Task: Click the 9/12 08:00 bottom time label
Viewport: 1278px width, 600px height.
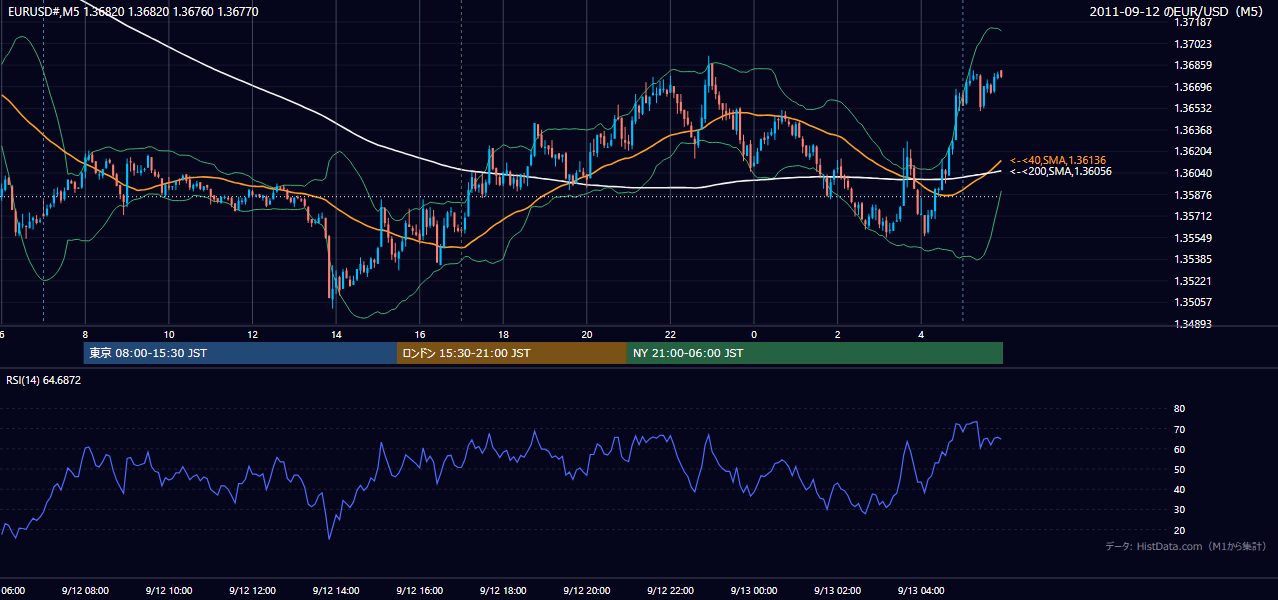Action: point(84,591)
